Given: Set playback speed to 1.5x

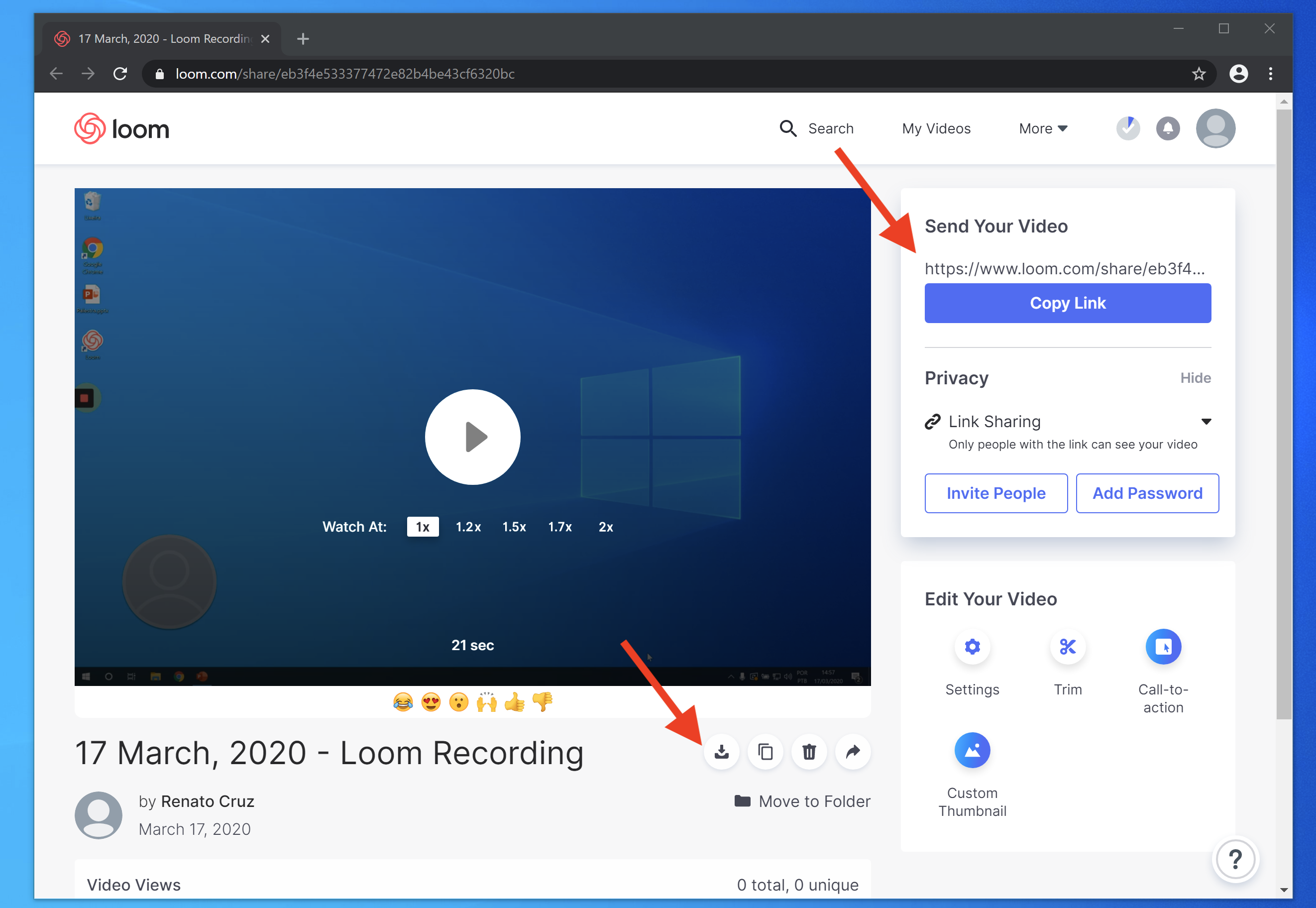Looking at the screenshot, I should [x=514, y=527].
